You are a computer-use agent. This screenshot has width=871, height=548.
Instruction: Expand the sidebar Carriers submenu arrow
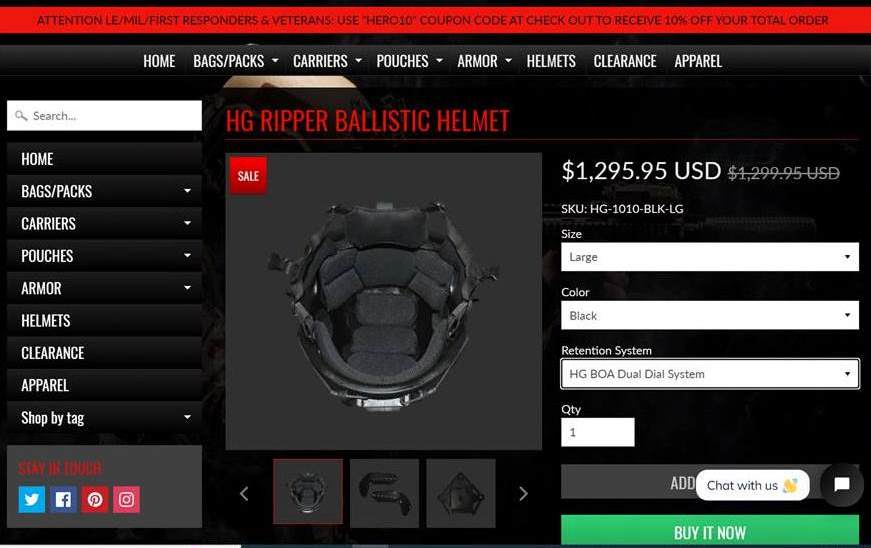pos(187,223)
